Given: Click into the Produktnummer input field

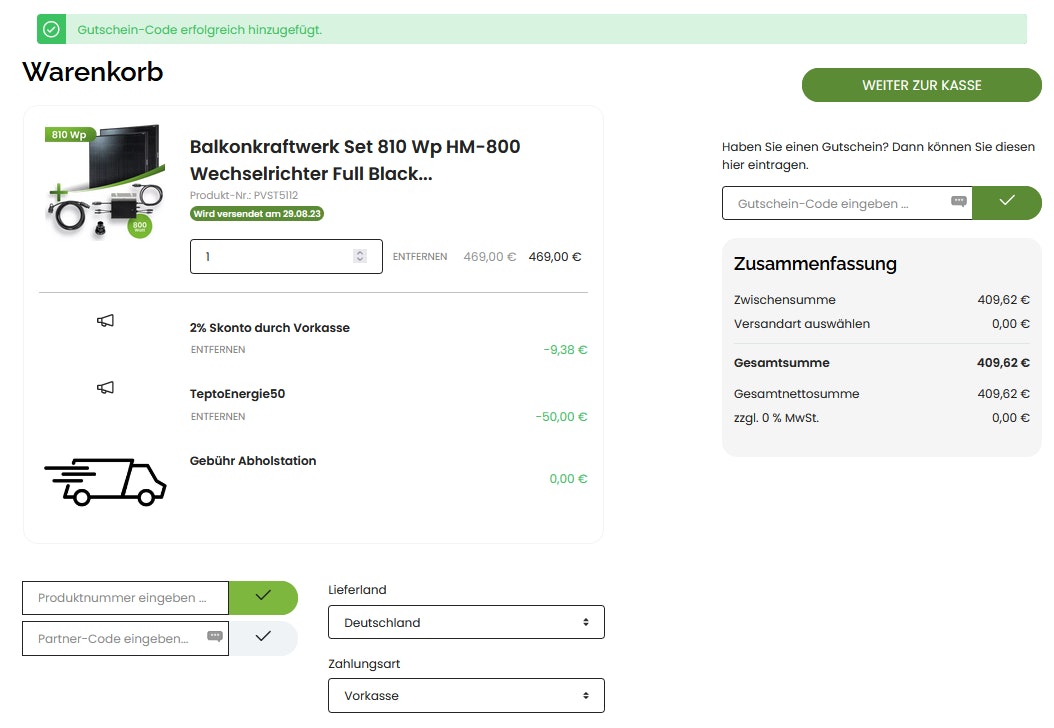Looking at the screenshot, I should pos(125,598).
